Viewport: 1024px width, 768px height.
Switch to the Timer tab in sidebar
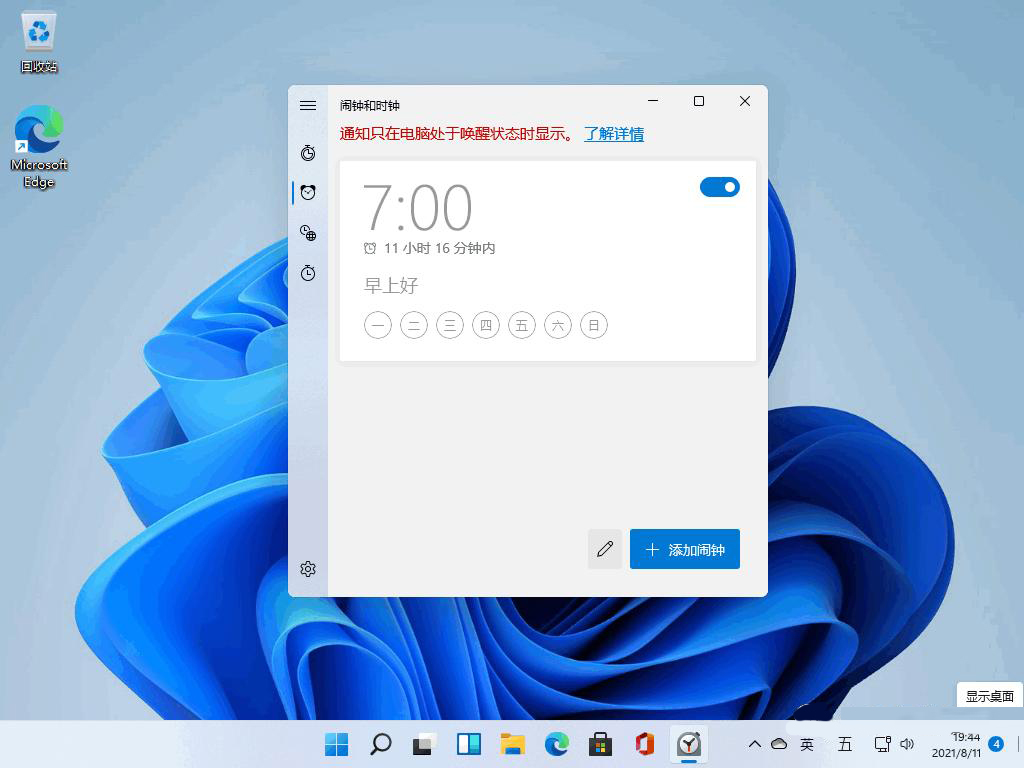[308, 153]
